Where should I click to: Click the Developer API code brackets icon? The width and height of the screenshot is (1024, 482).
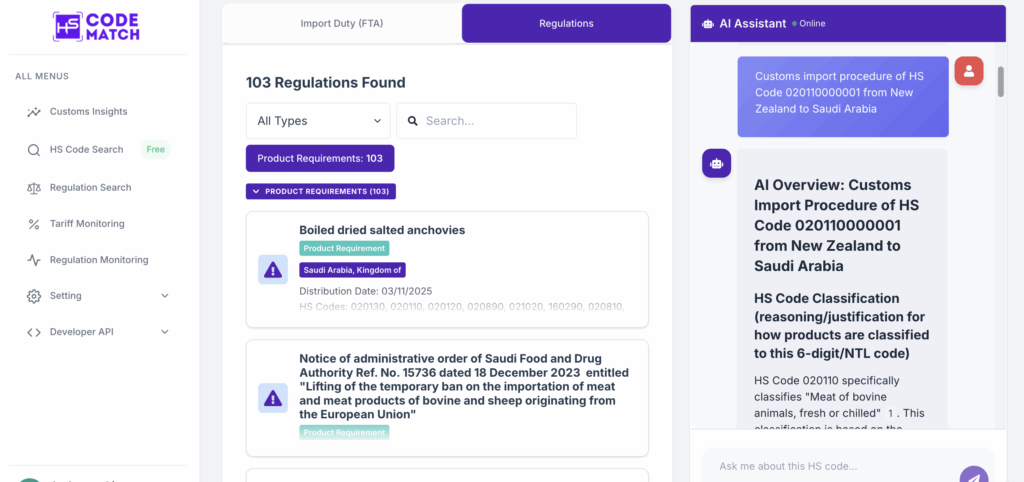(33, 332)
